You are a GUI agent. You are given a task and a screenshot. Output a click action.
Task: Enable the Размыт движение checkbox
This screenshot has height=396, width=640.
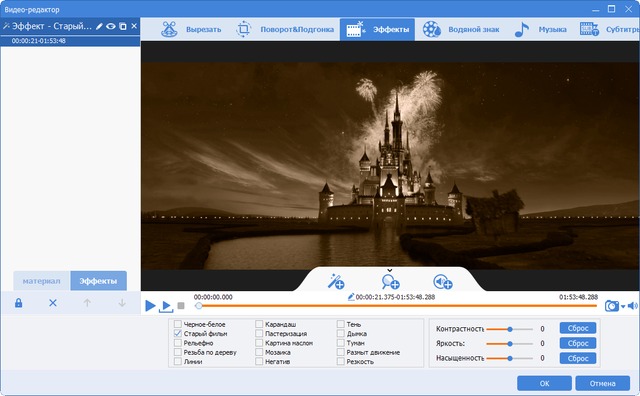point(340,352)
